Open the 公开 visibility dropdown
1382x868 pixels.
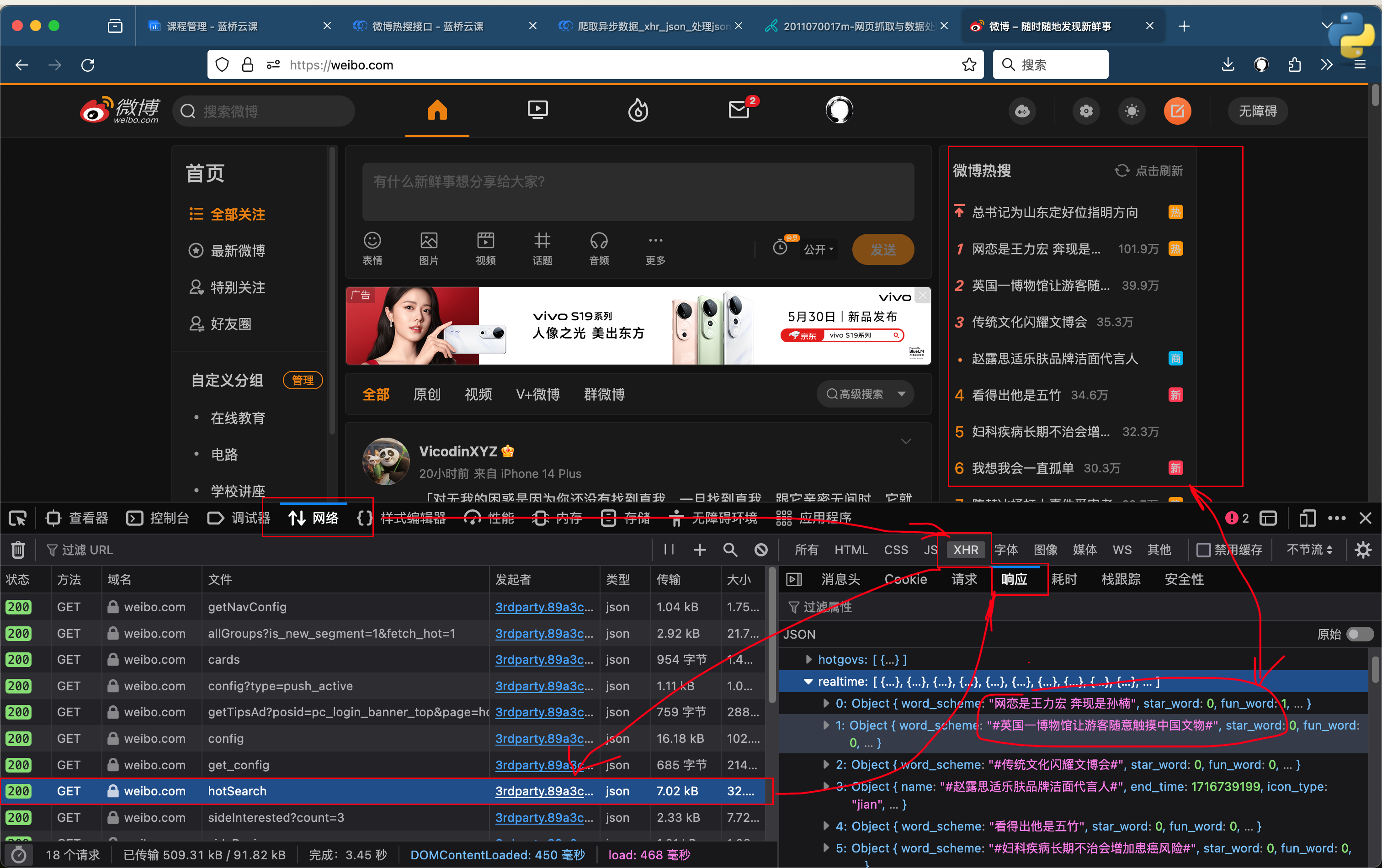[x=819, y=249]
